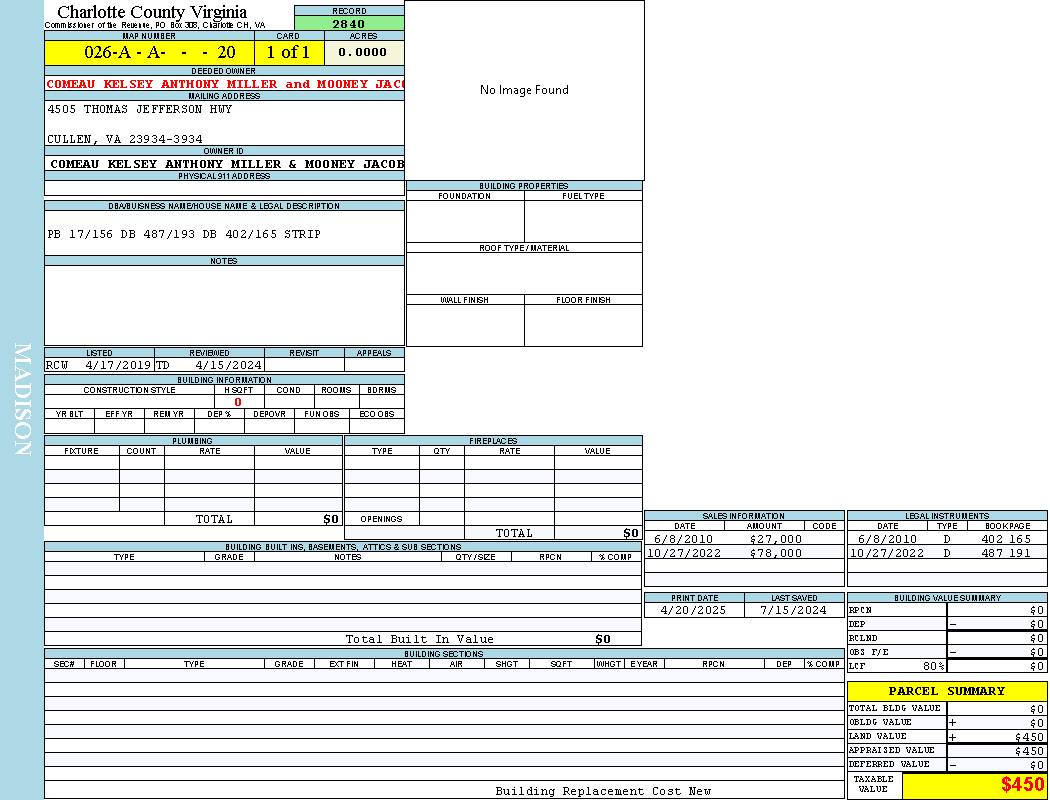Click inside the empty Notes box
This screenshot has width=1050, height=800.
pyautogui.click(x=224, y=305)
